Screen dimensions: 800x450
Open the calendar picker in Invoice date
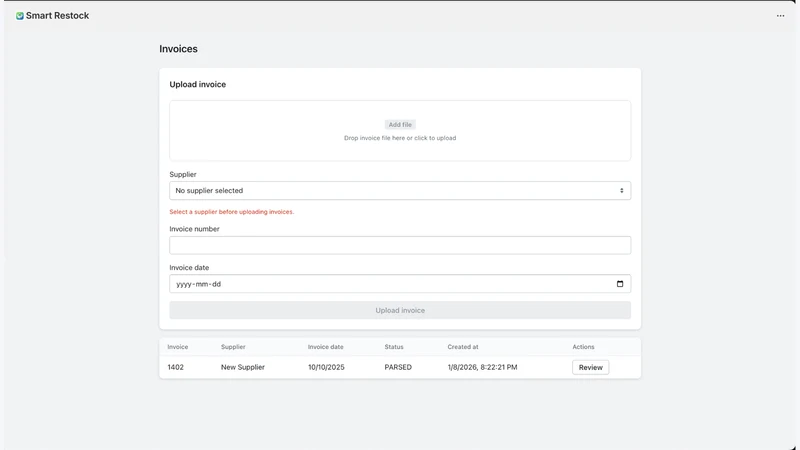tap(619, 284)
